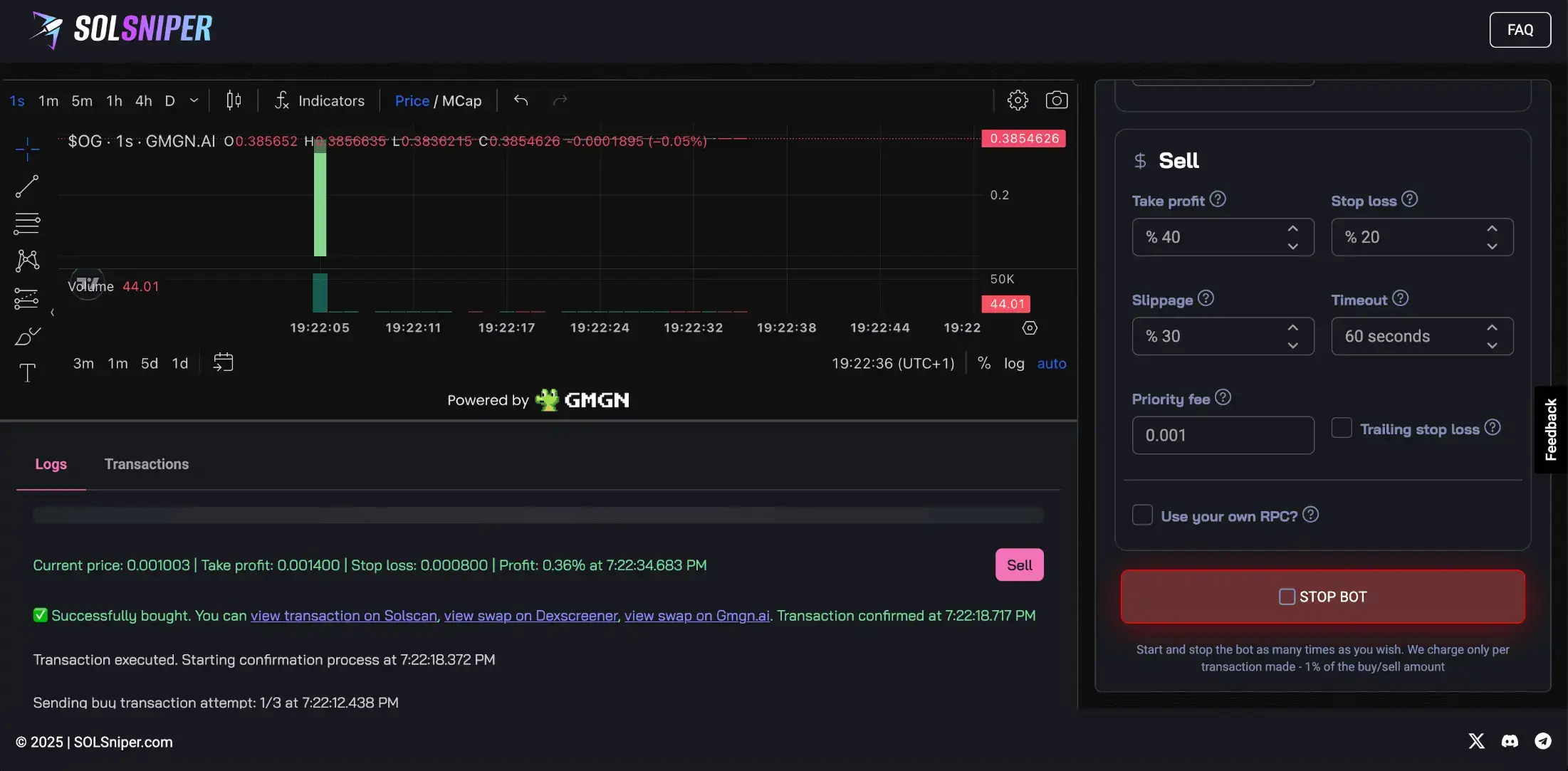
Task: Select the trend line drawing tool
Action: 27,187
